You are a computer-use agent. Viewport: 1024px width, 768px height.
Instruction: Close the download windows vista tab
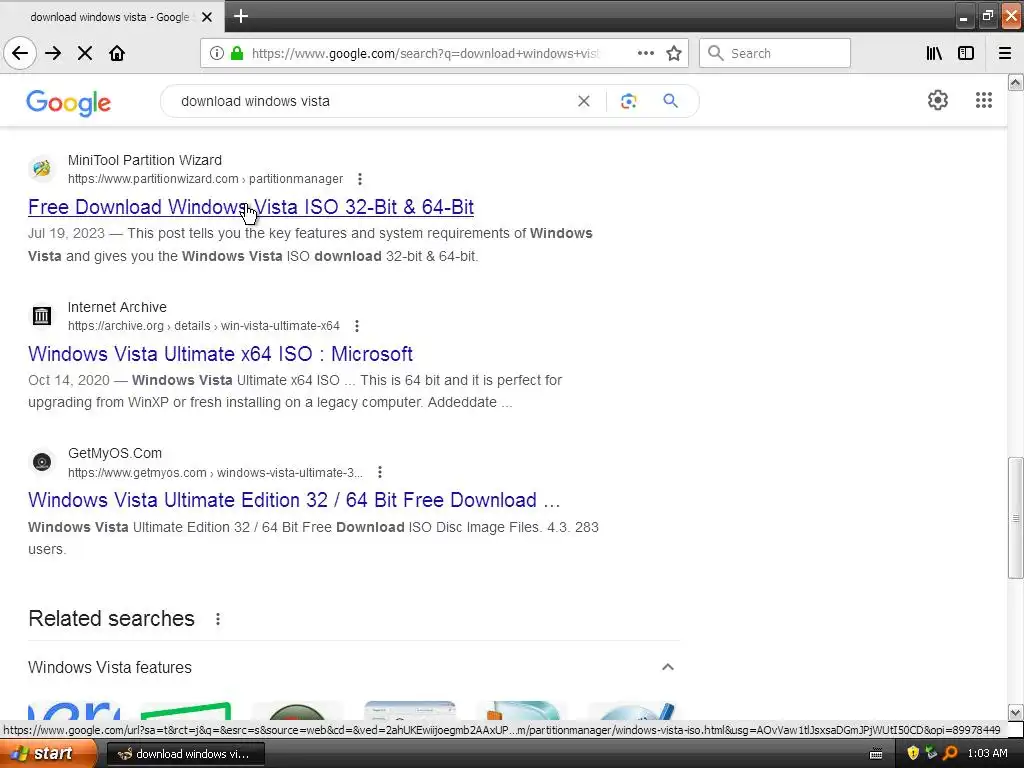[207, 17]
